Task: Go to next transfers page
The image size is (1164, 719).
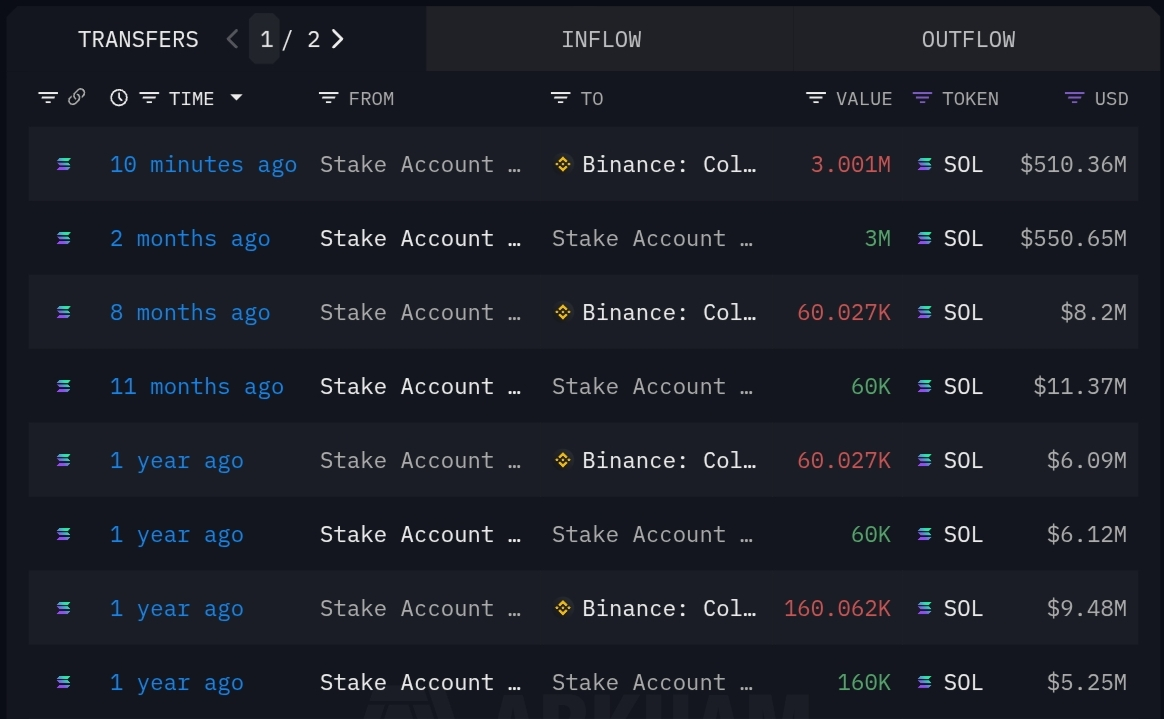Action: point(338,39)
